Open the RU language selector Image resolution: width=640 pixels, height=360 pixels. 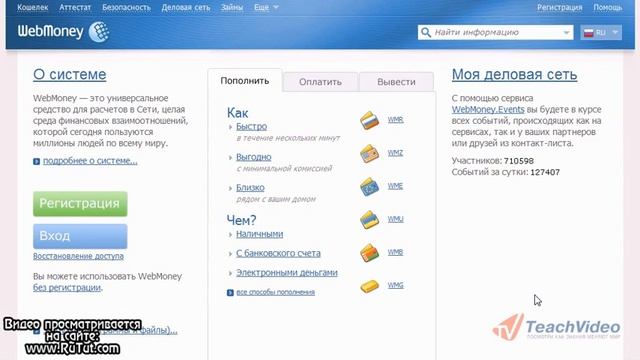click(601, 33)
